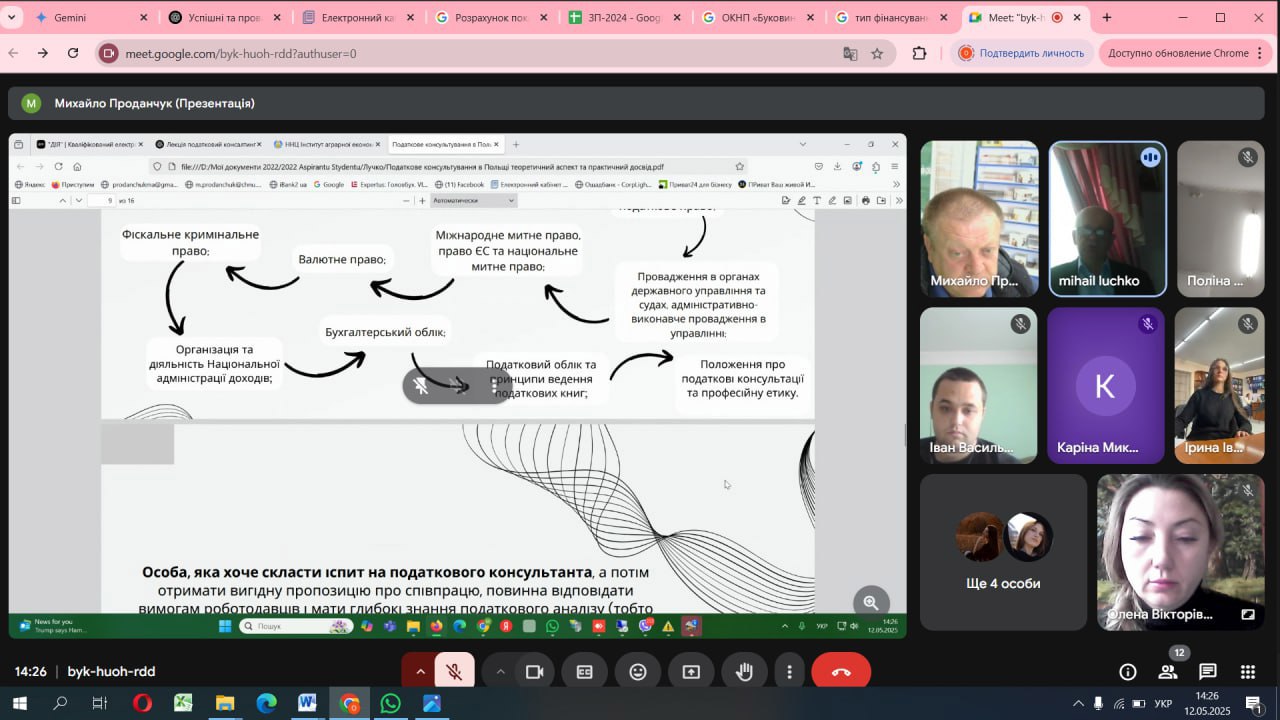Show the participants list with 12 badge
Image resolution: width=1280 pixels, height=720 pixels.
[1167, 670]
